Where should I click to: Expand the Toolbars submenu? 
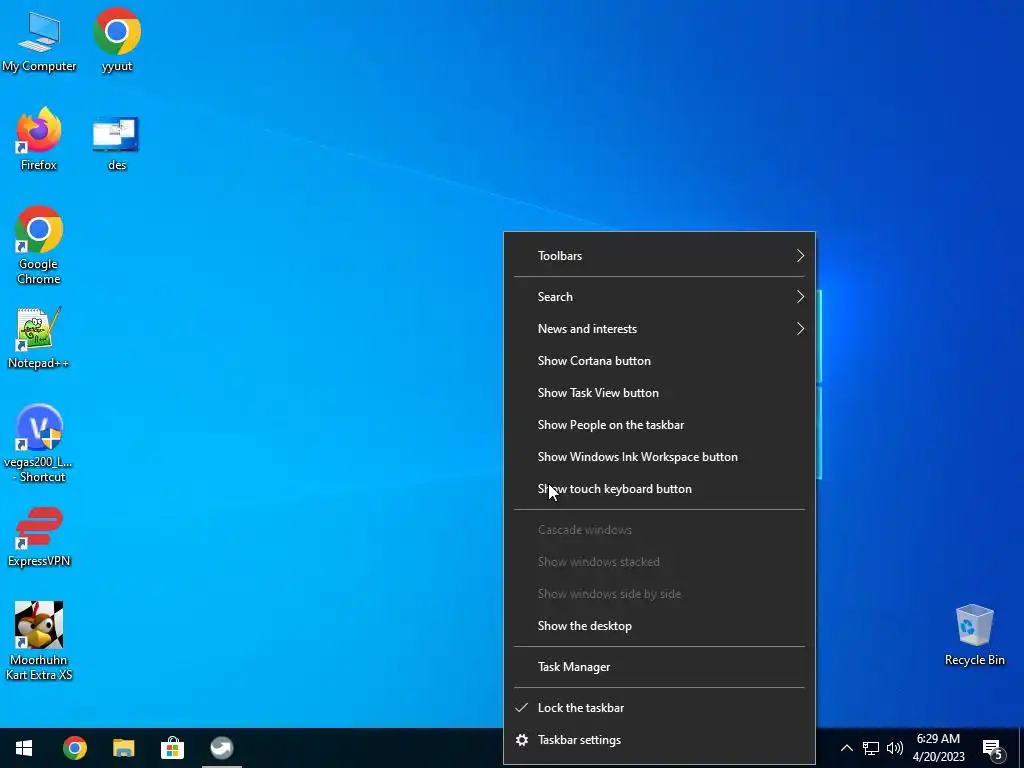pyautogui.click(x=660, y=256)
